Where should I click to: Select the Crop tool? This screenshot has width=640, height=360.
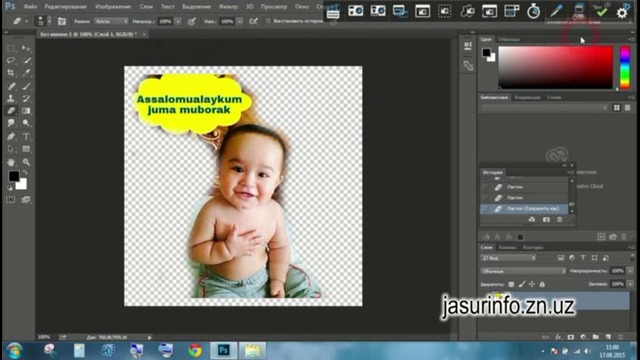tap(11, 73)
